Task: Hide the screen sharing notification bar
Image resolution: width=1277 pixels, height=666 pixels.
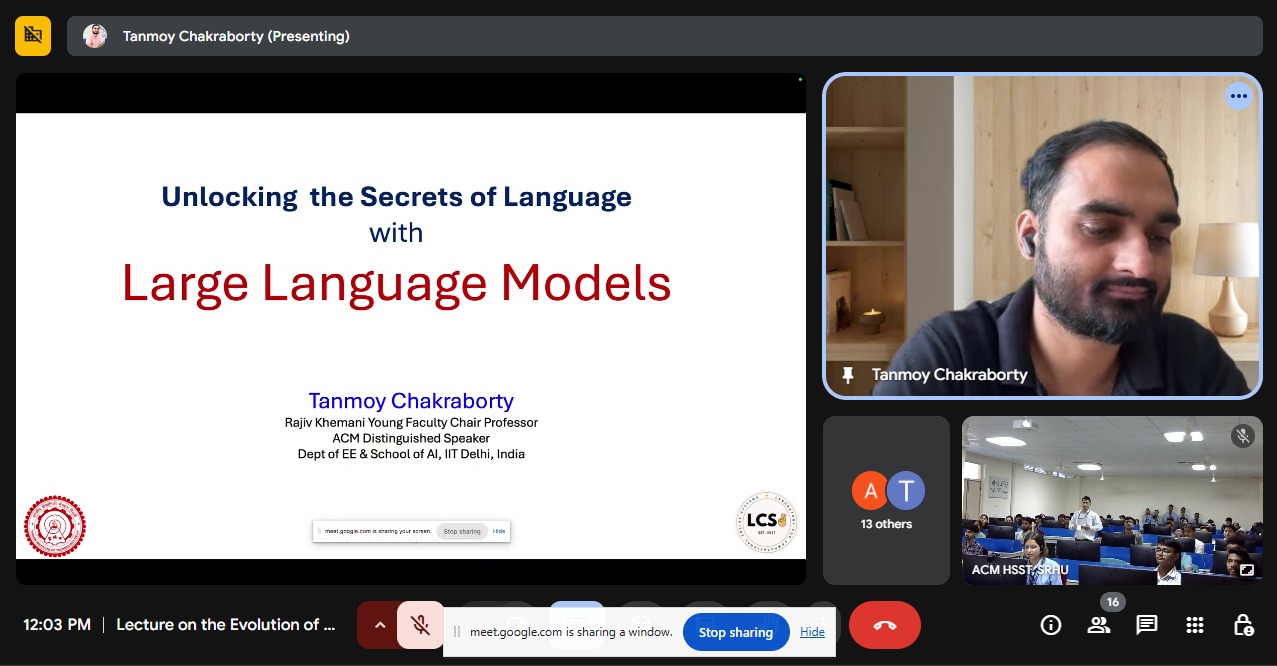Action: (812, 632)
